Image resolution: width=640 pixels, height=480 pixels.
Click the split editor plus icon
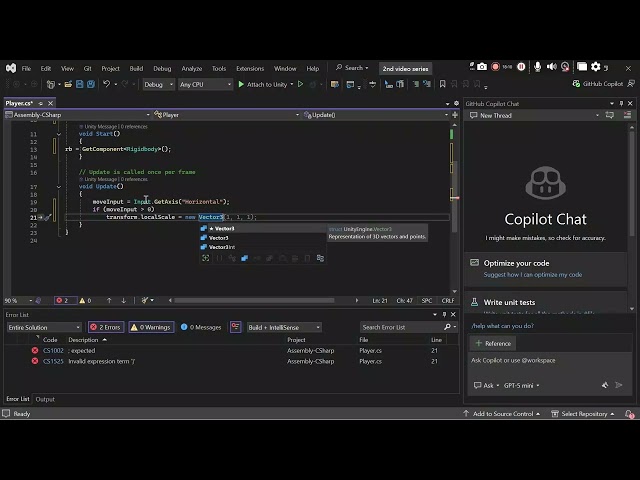pyautogui.click(x=455, y=115)
